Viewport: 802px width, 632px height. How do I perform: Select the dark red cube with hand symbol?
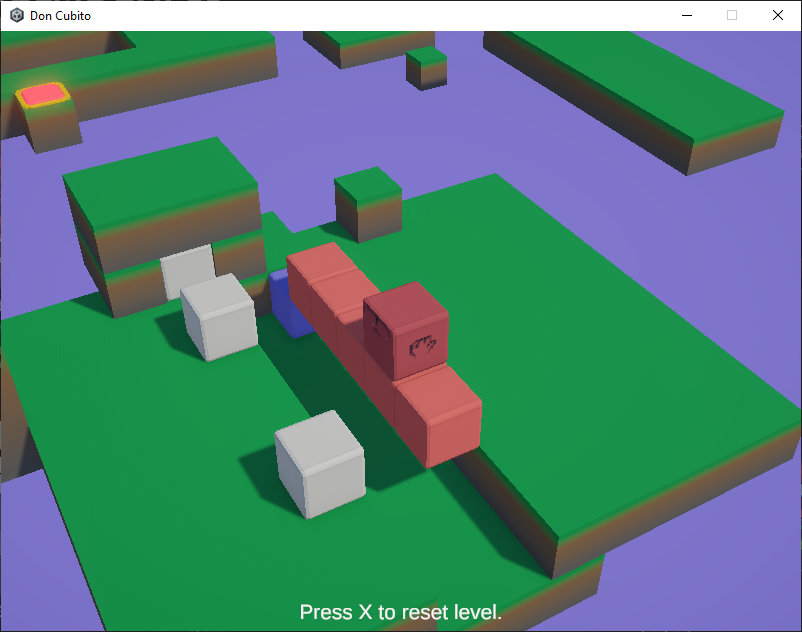click(x=407, y=330)
